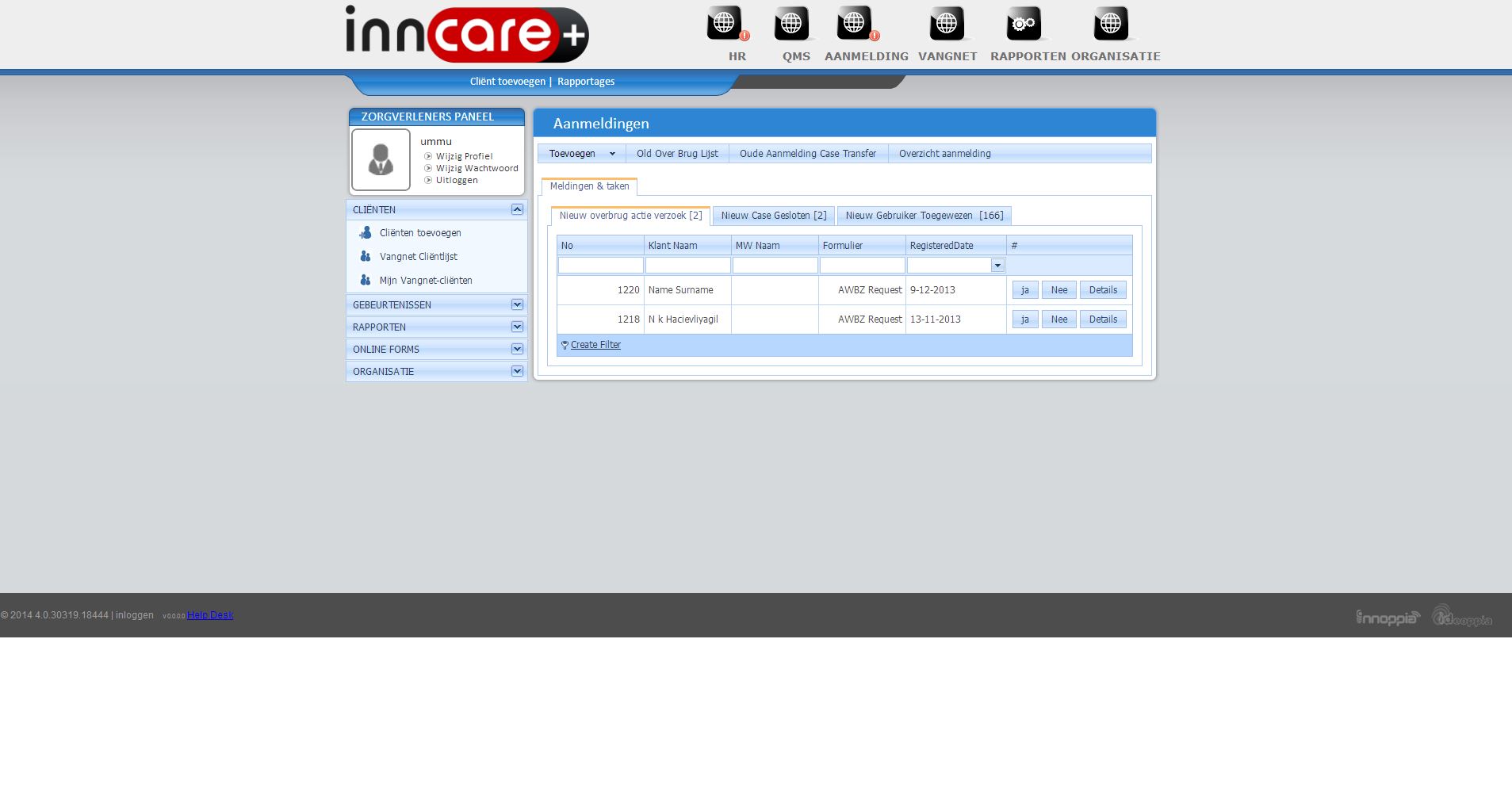The width and height of the screenshot is (1512, 792).
Task: Open the AANMELDING module globe icon
Action: click(854, 23)
